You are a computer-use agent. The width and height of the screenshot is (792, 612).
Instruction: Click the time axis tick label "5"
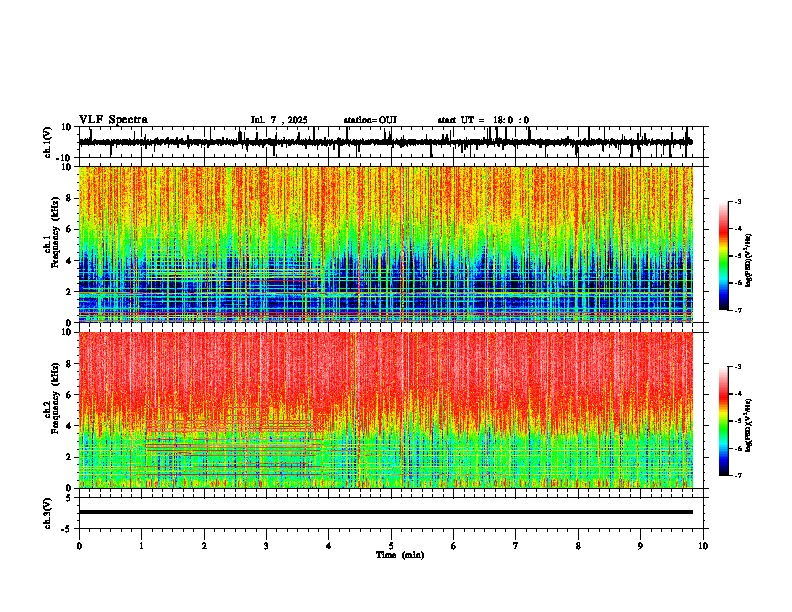point(391,546)
